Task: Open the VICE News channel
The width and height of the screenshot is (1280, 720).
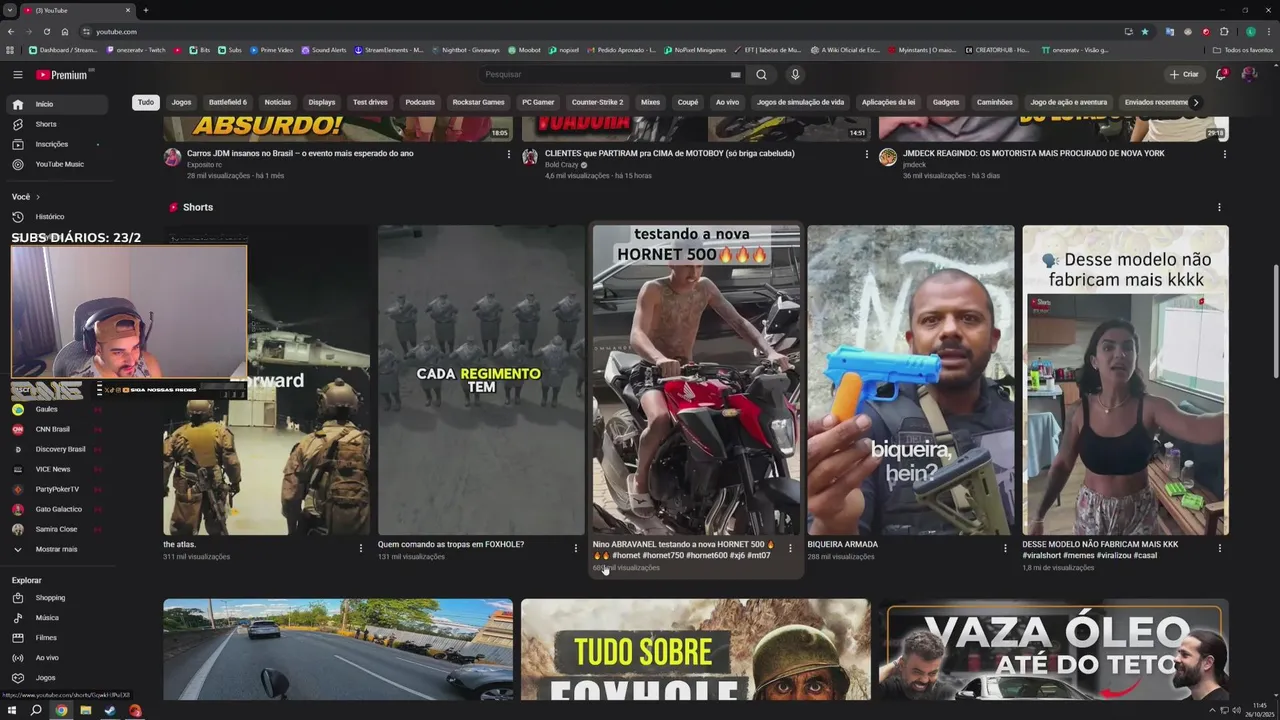Action: 55,469
